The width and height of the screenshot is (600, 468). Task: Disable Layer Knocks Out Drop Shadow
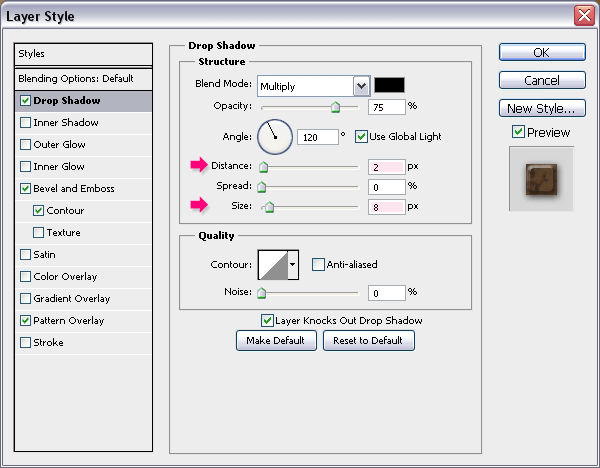[x=267, y=320]
